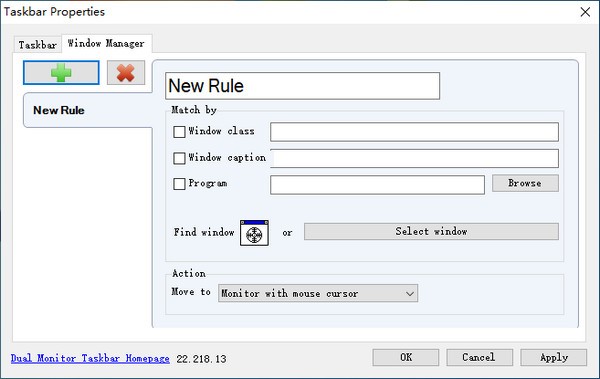The image size is (600, 379).
Task: Click the rule name text field
Action: (302, 86)
